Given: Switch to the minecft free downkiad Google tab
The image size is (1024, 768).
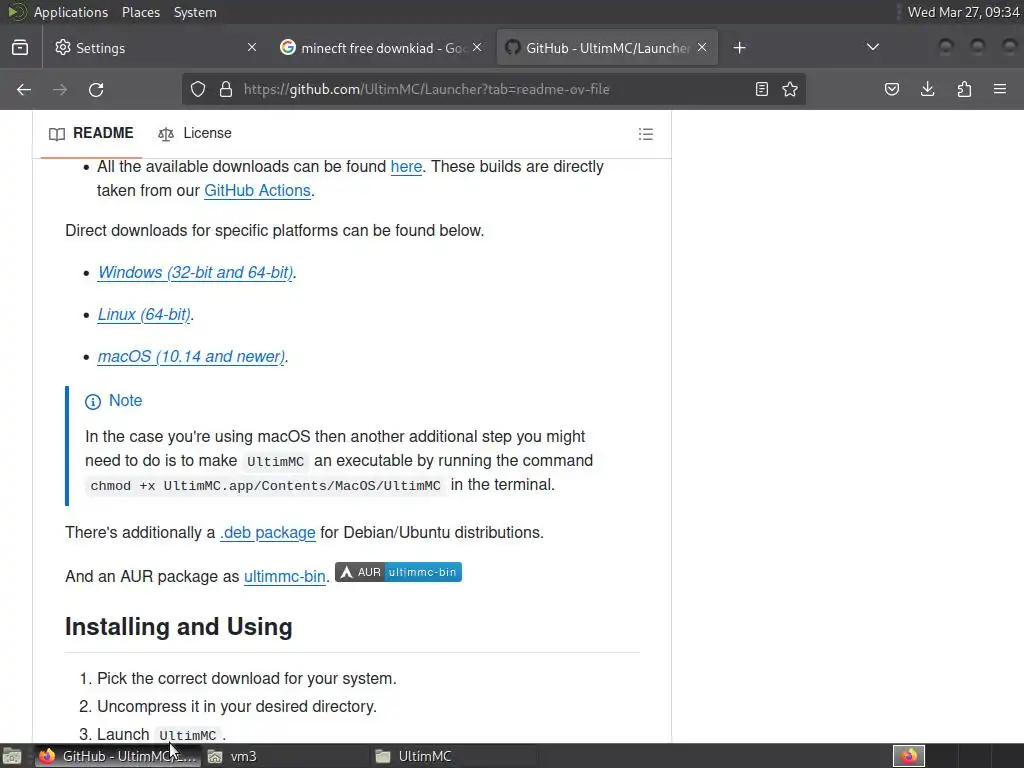Looking at the screenshot, I should coord(381,48).
